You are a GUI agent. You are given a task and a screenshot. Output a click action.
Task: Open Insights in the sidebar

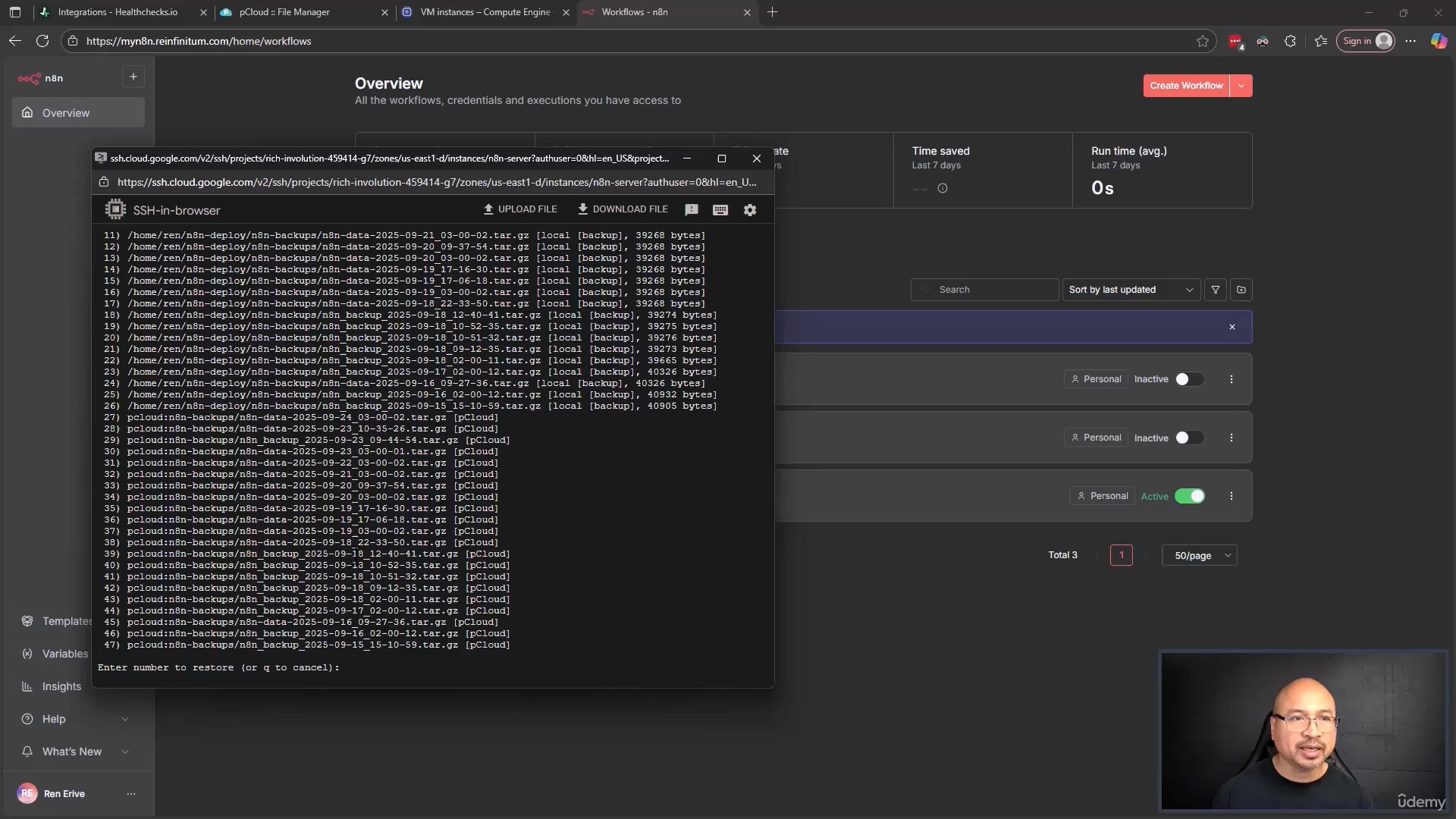[x=61, y=686]
